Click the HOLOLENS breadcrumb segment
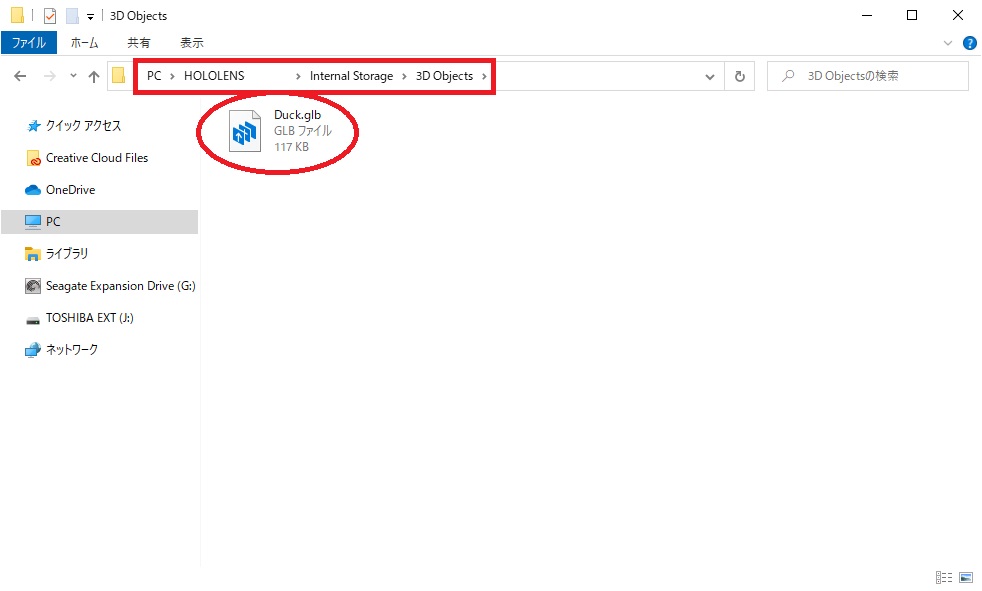The image size is (982, 591). pyautogui.click(x=214, y=76)
